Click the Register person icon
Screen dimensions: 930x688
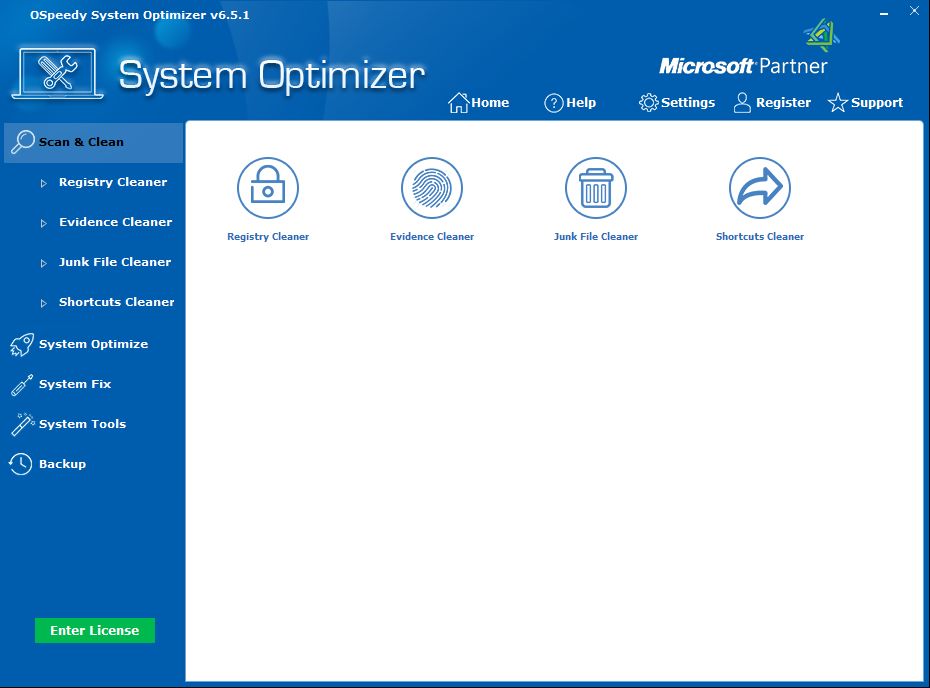click(x=742, y=103)
